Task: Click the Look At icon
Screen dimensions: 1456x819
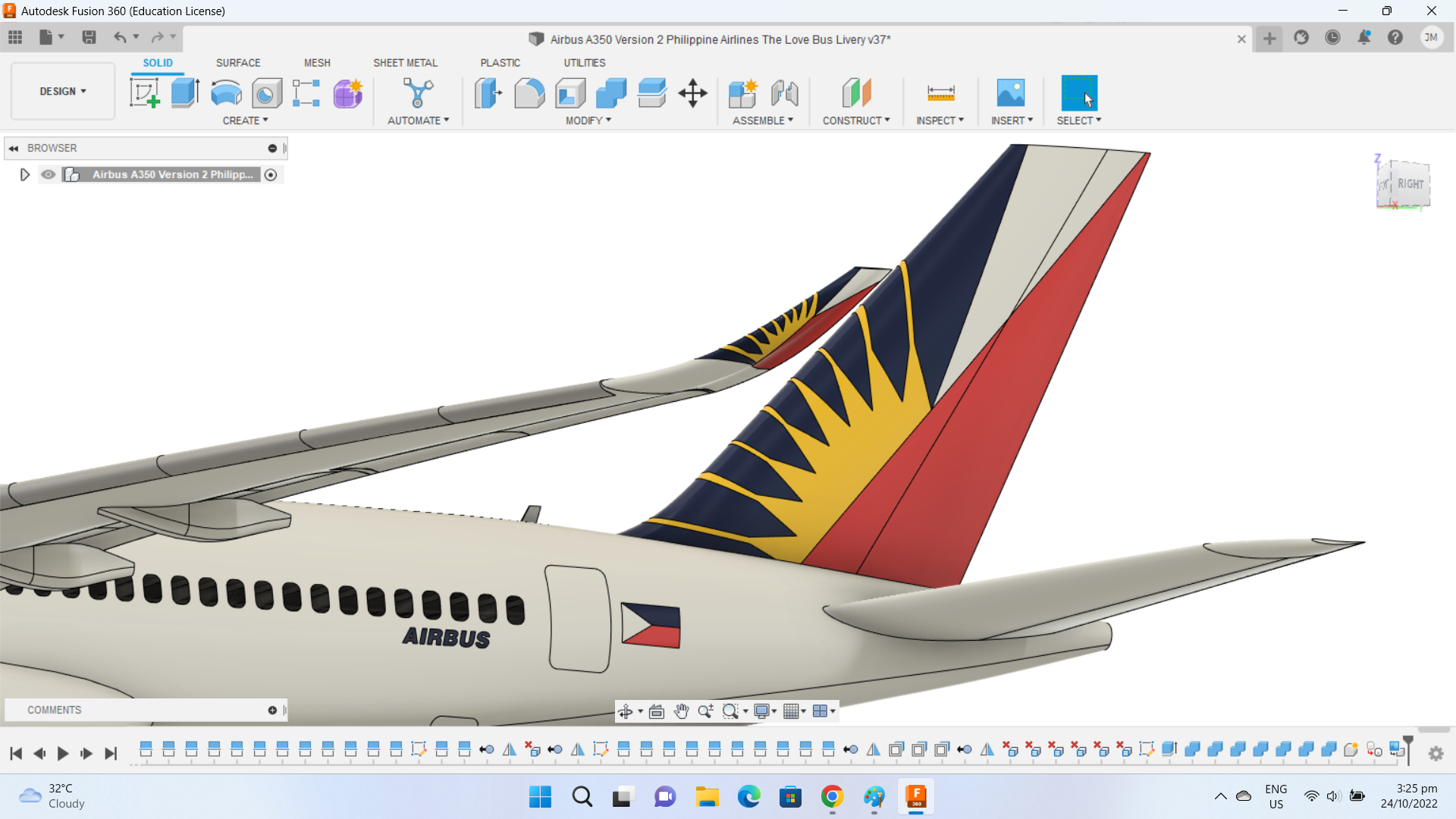Action: 657,711
